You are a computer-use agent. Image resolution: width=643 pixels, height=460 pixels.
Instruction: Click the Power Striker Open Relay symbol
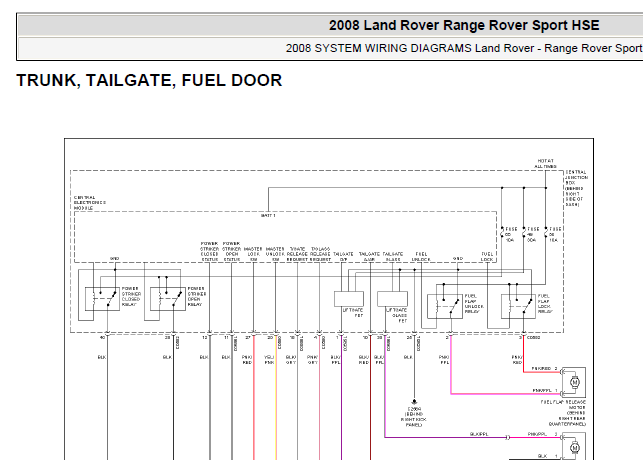[x=168, y=299]
